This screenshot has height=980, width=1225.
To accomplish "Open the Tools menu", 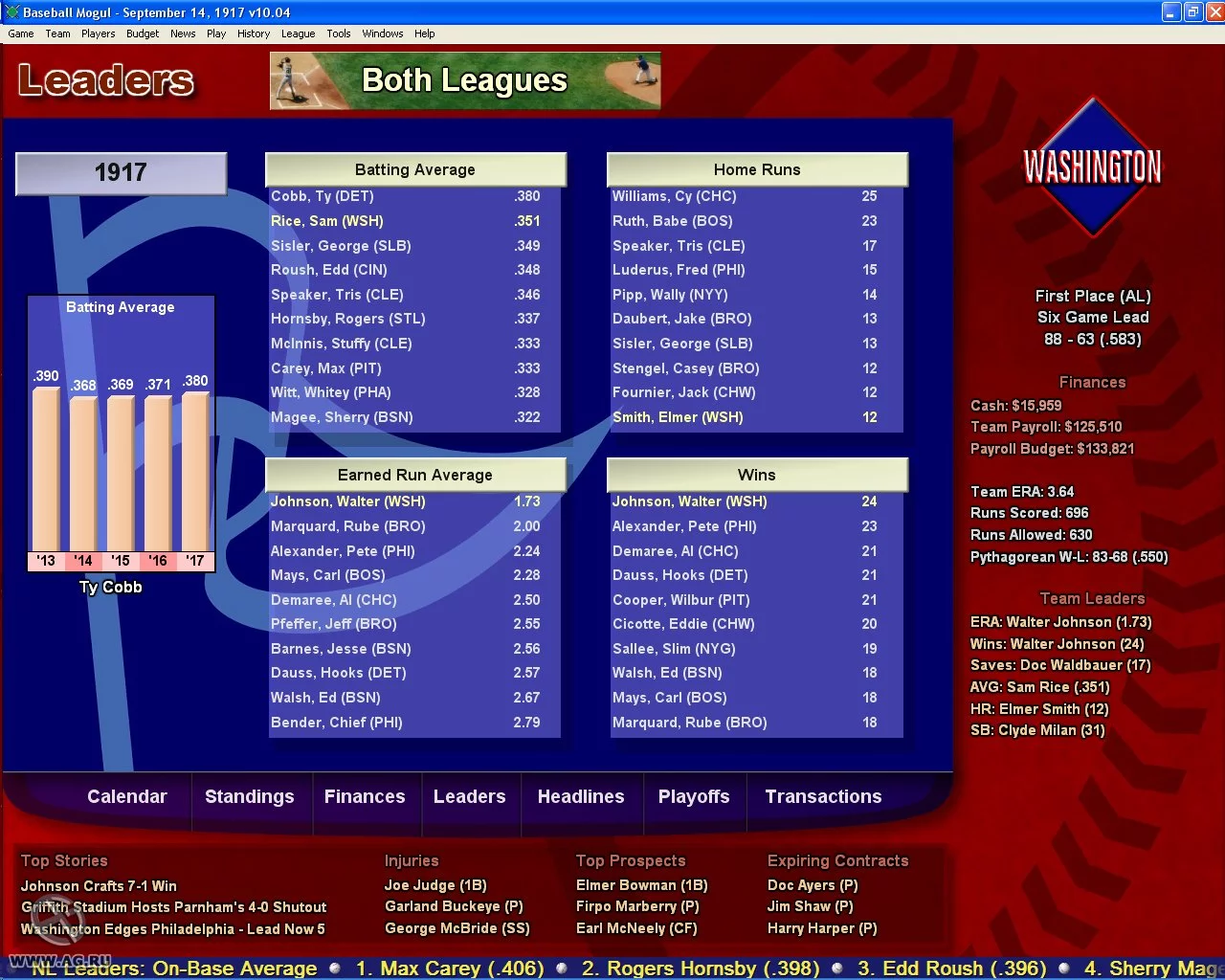I will (x=339, y=33).
